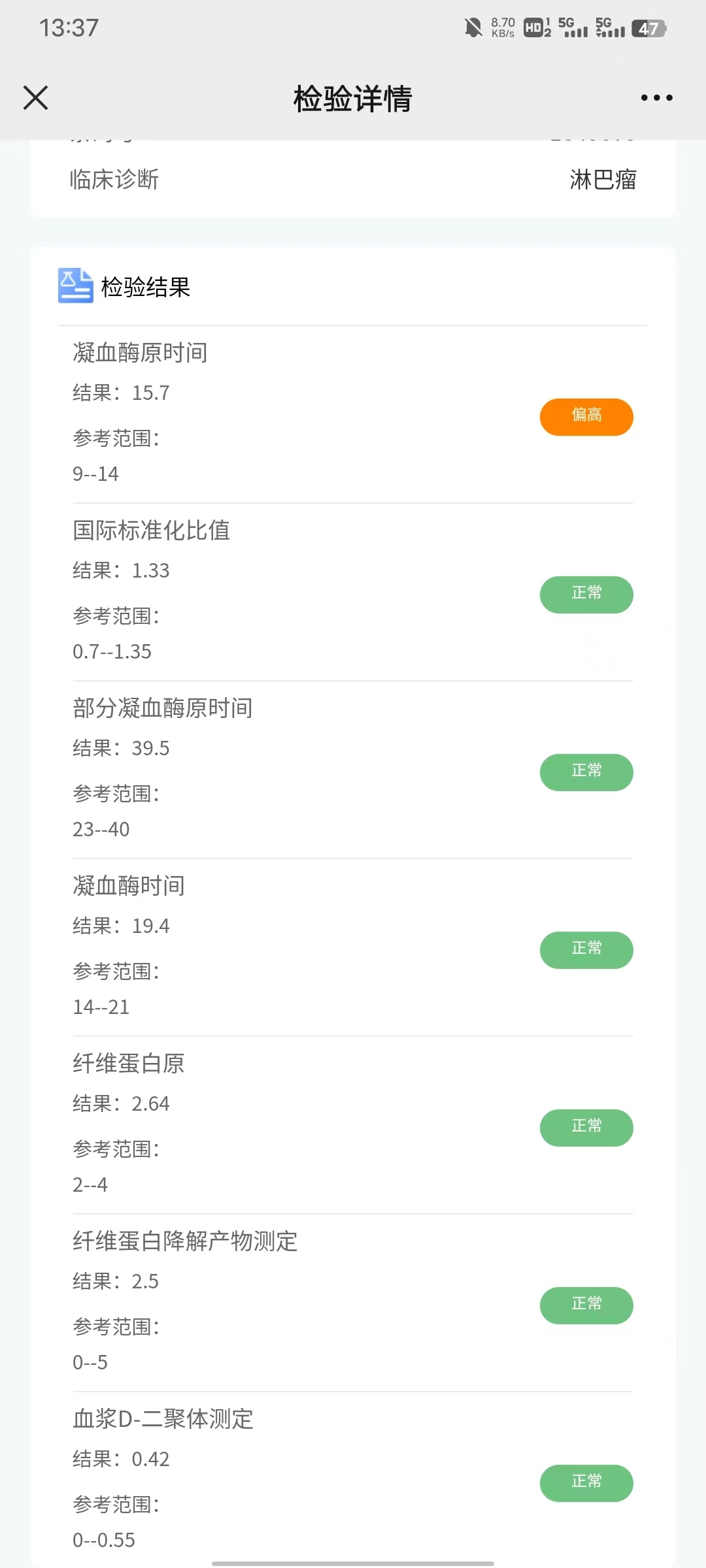Tap the 检验详情 page title
The height and width of the screenshot is (1568, 706).
click(x=353, y=99)
